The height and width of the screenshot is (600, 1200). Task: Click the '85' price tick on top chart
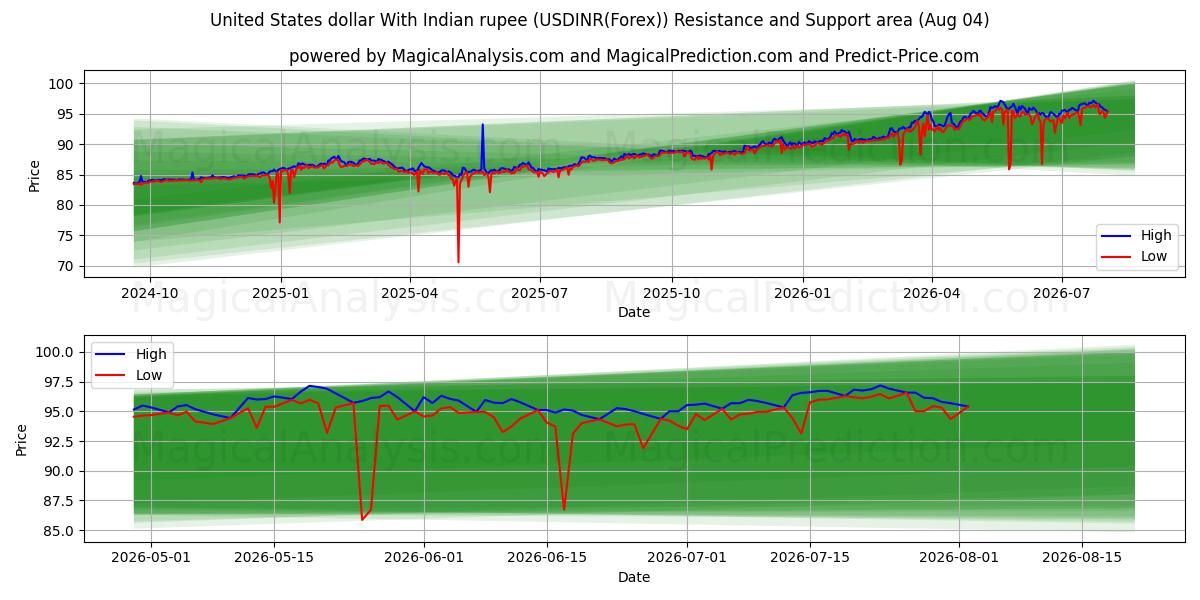click(x=66, y=175)
